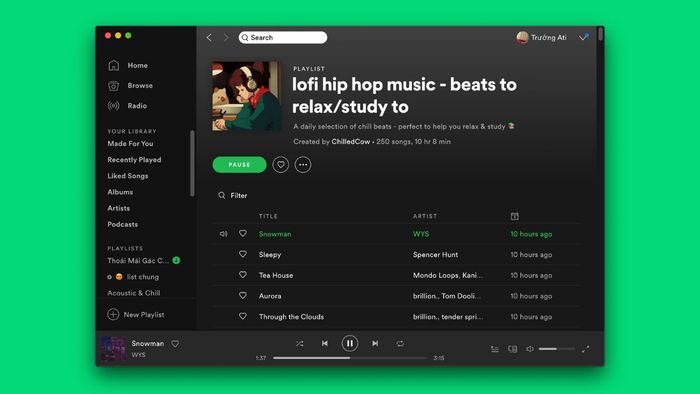Image resolution: width=700 pixels, height=394 pixels.
Task: Click Snowman title in now playing bar
Action: pyautogui.click(x=148, y=344)
